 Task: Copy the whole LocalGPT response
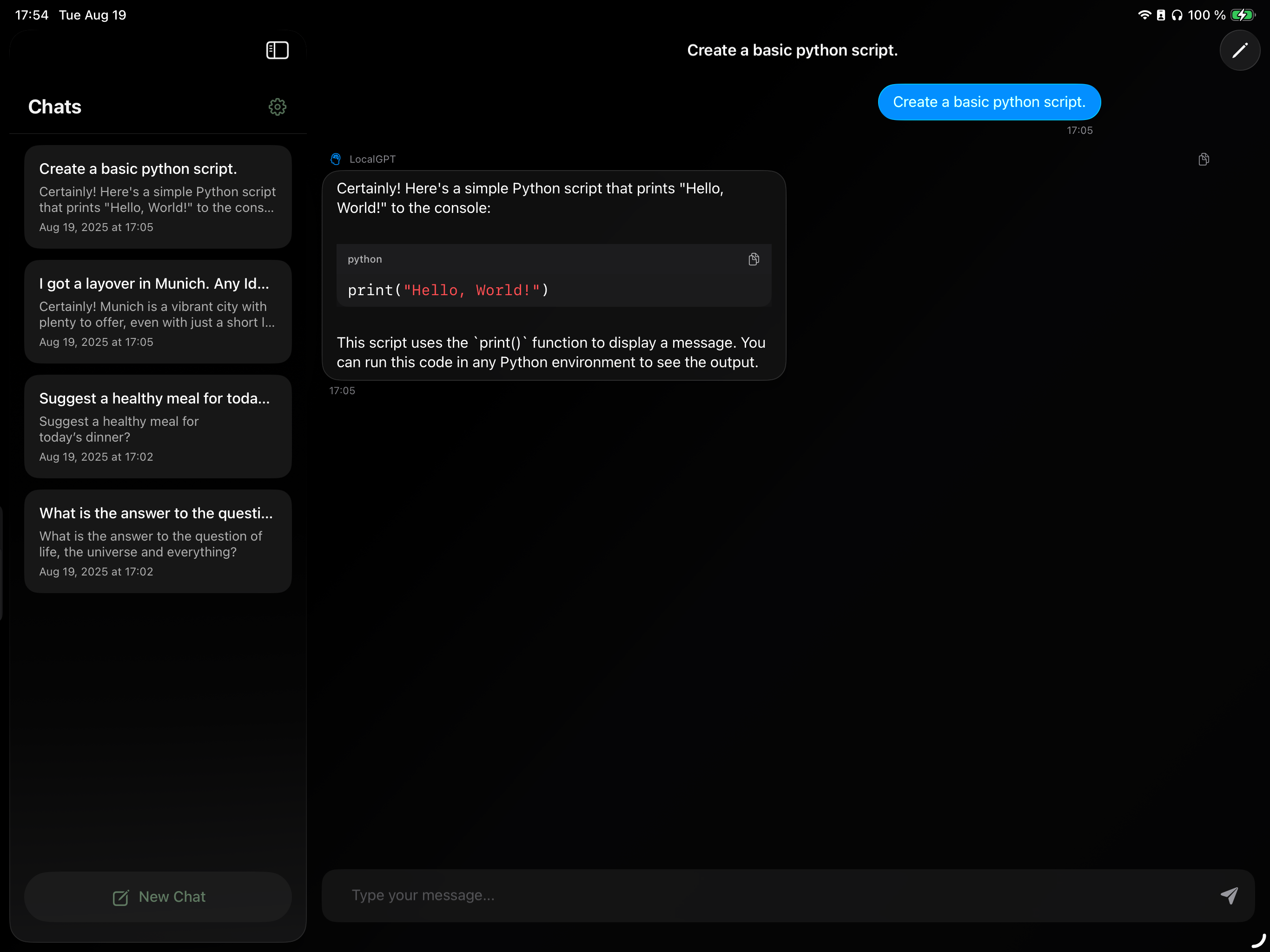pos(1204,159)
